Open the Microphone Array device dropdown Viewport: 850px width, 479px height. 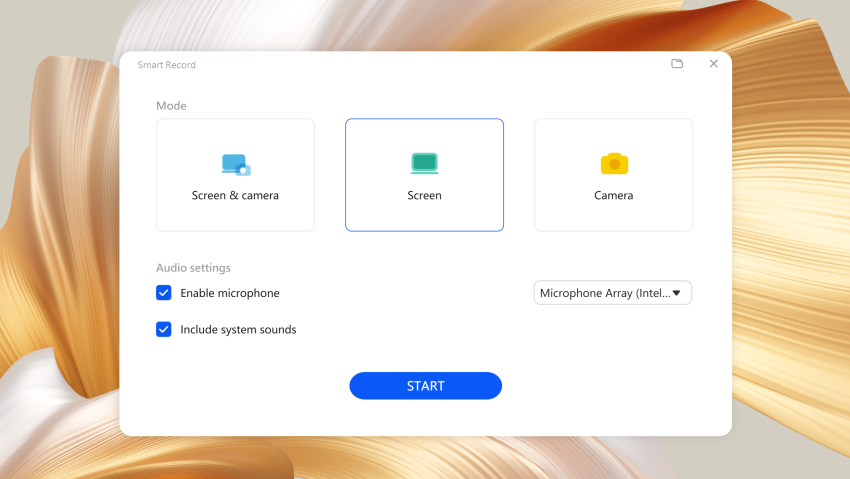[x=613, y=293]
